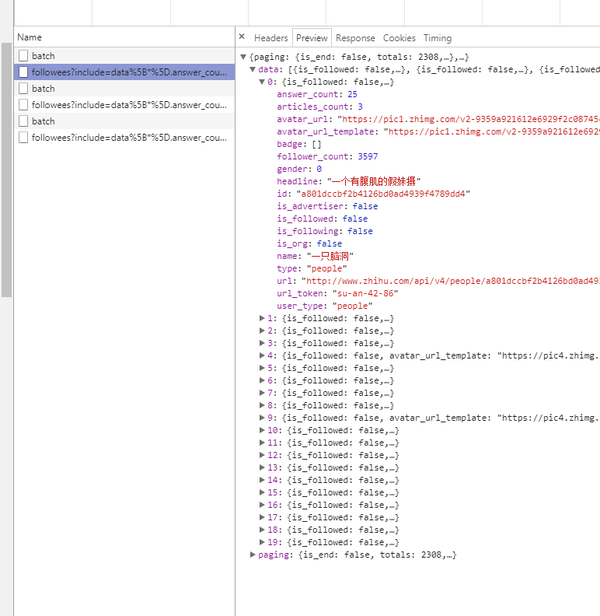This screenshot has width=600, height=616.
Task: Expand data item 5
Action: click(262, 368)
